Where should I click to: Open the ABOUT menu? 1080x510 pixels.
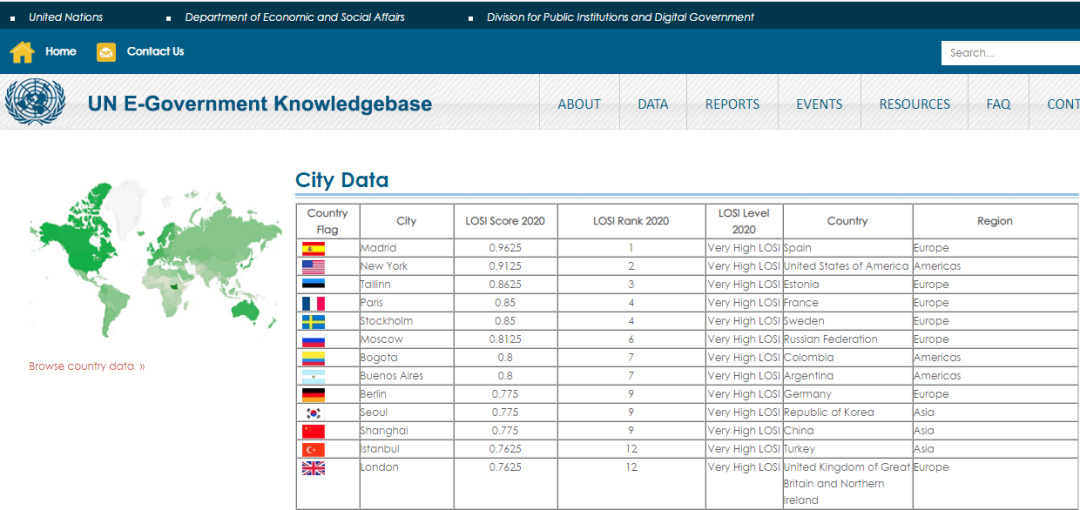579,104
